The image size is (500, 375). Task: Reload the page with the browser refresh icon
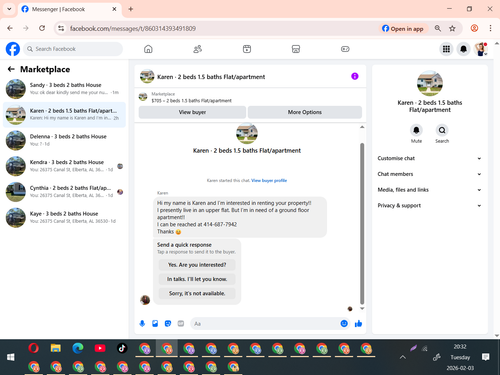[x=42, y=28]
